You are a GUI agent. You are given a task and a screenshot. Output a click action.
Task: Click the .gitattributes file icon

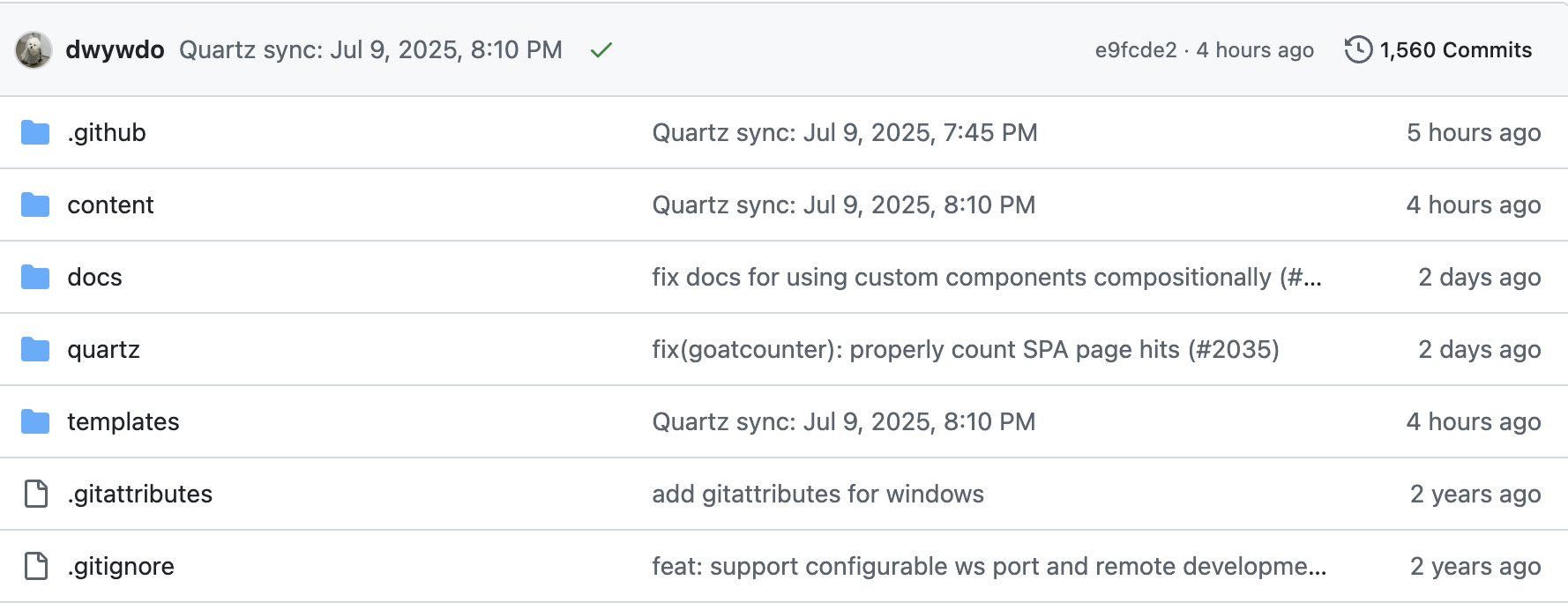36,494
